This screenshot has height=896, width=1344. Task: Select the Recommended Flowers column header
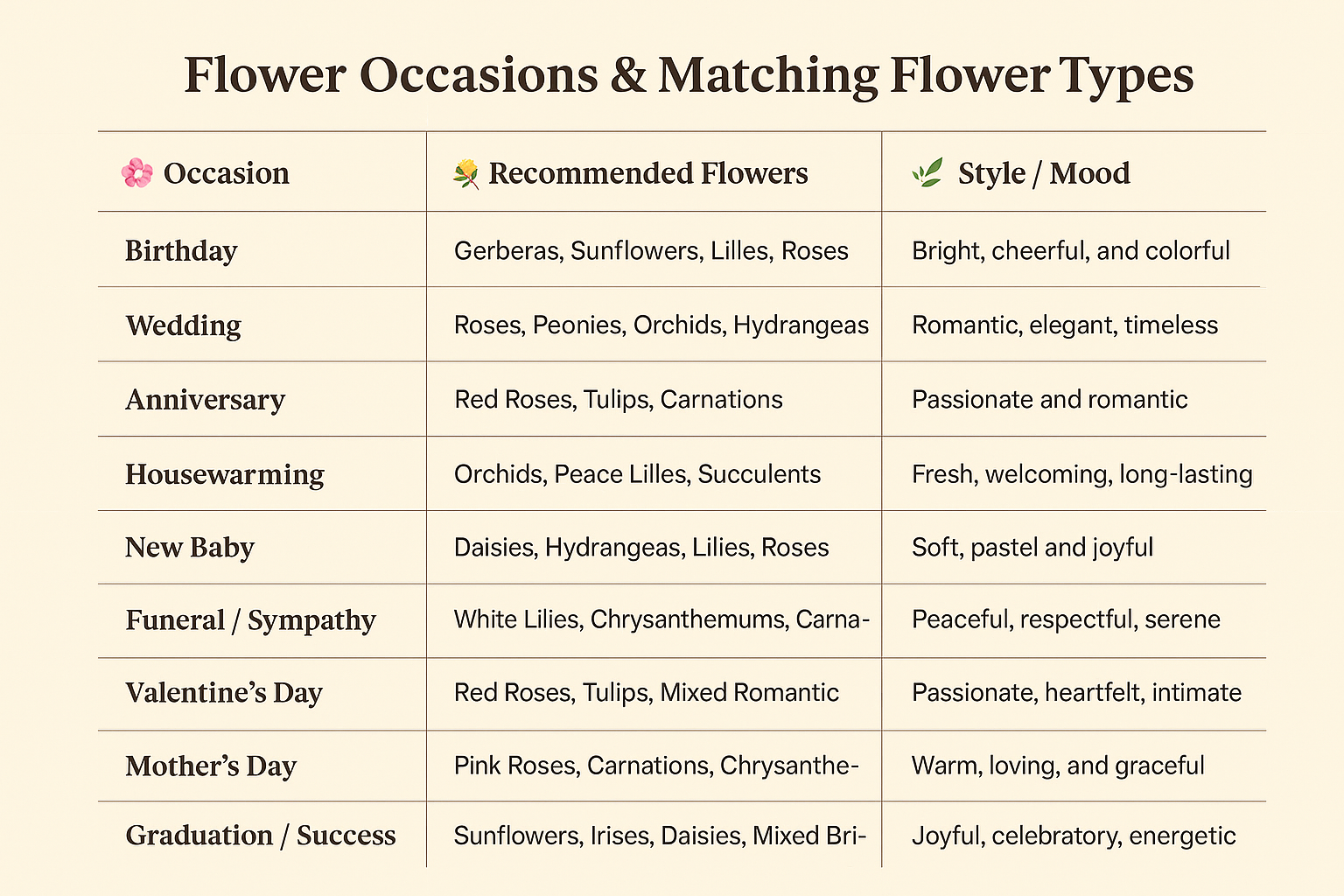point(647,173)
